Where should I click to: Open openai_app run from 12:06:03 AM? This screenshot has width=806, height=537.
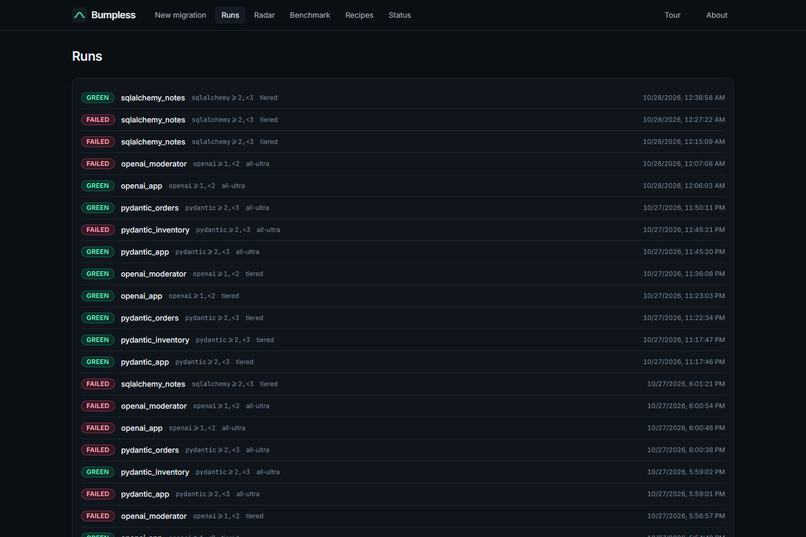403,186
